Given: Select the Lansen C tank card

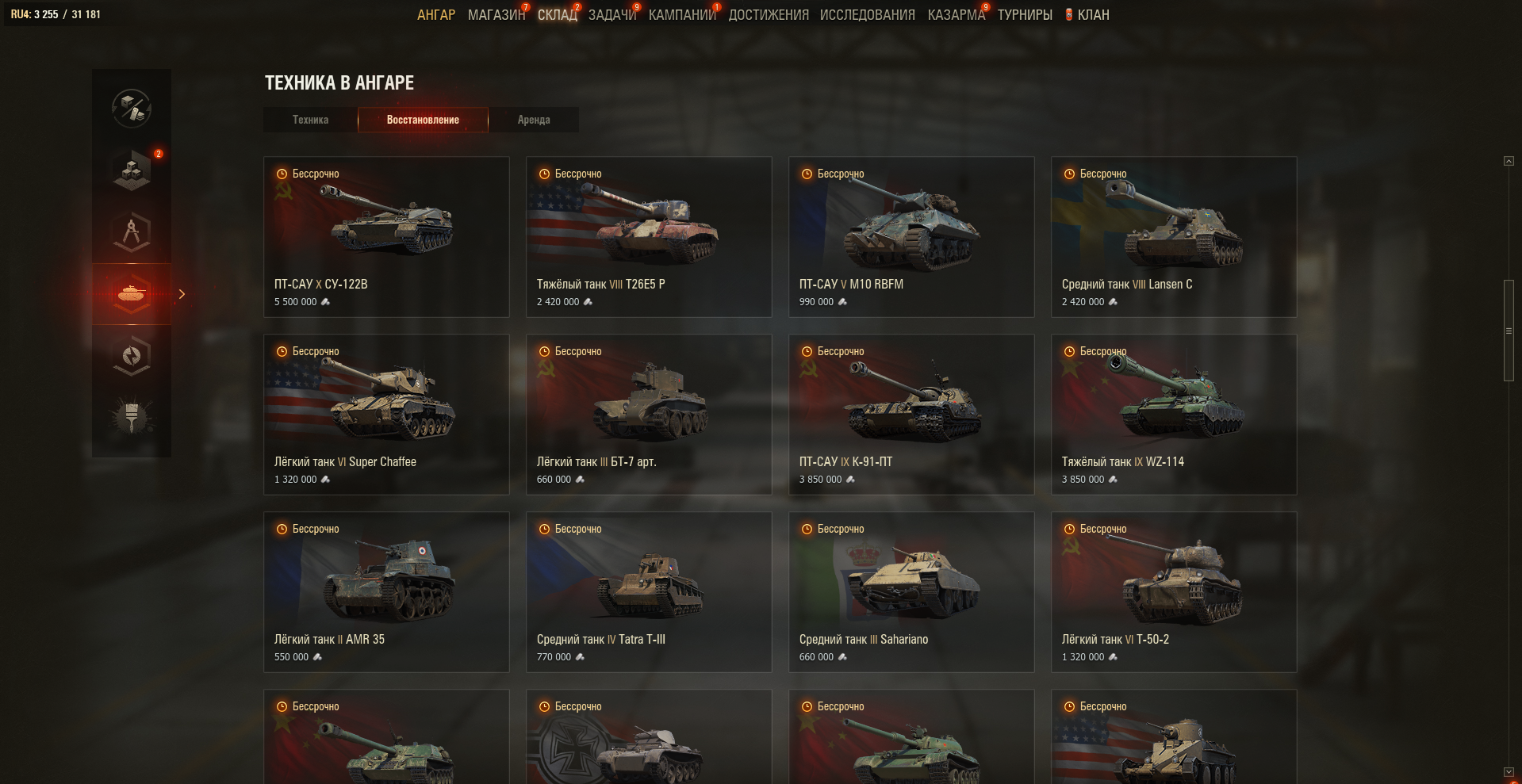Looking at the screenshot, I should click(x=1174, y=237).
